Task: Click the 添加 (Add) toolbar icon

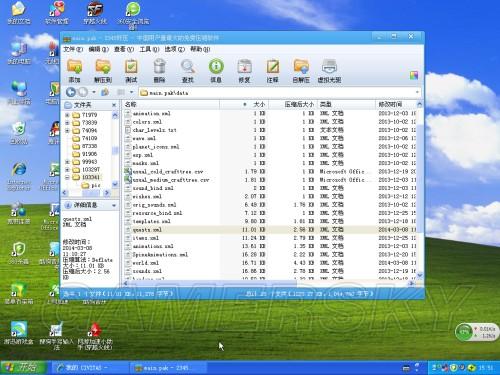Action: 74,70
